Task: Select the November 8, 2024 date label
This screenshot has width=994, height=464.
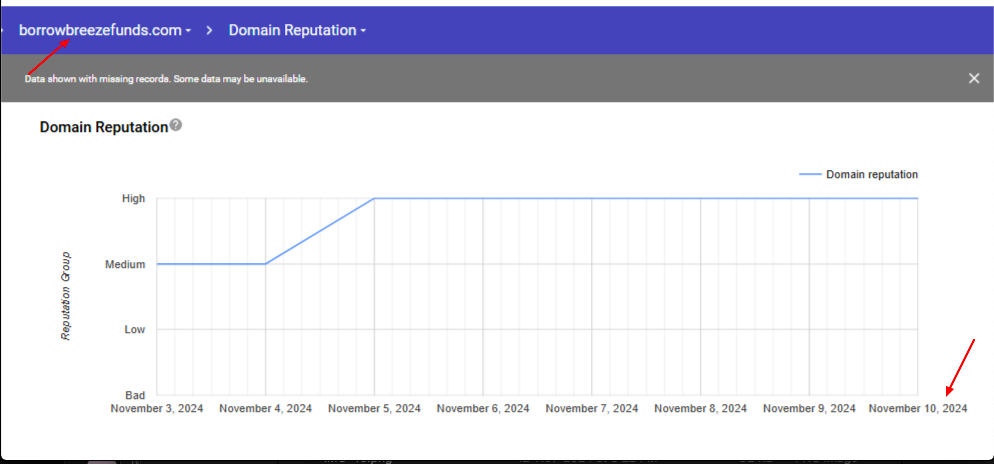Action: (700, 408)
